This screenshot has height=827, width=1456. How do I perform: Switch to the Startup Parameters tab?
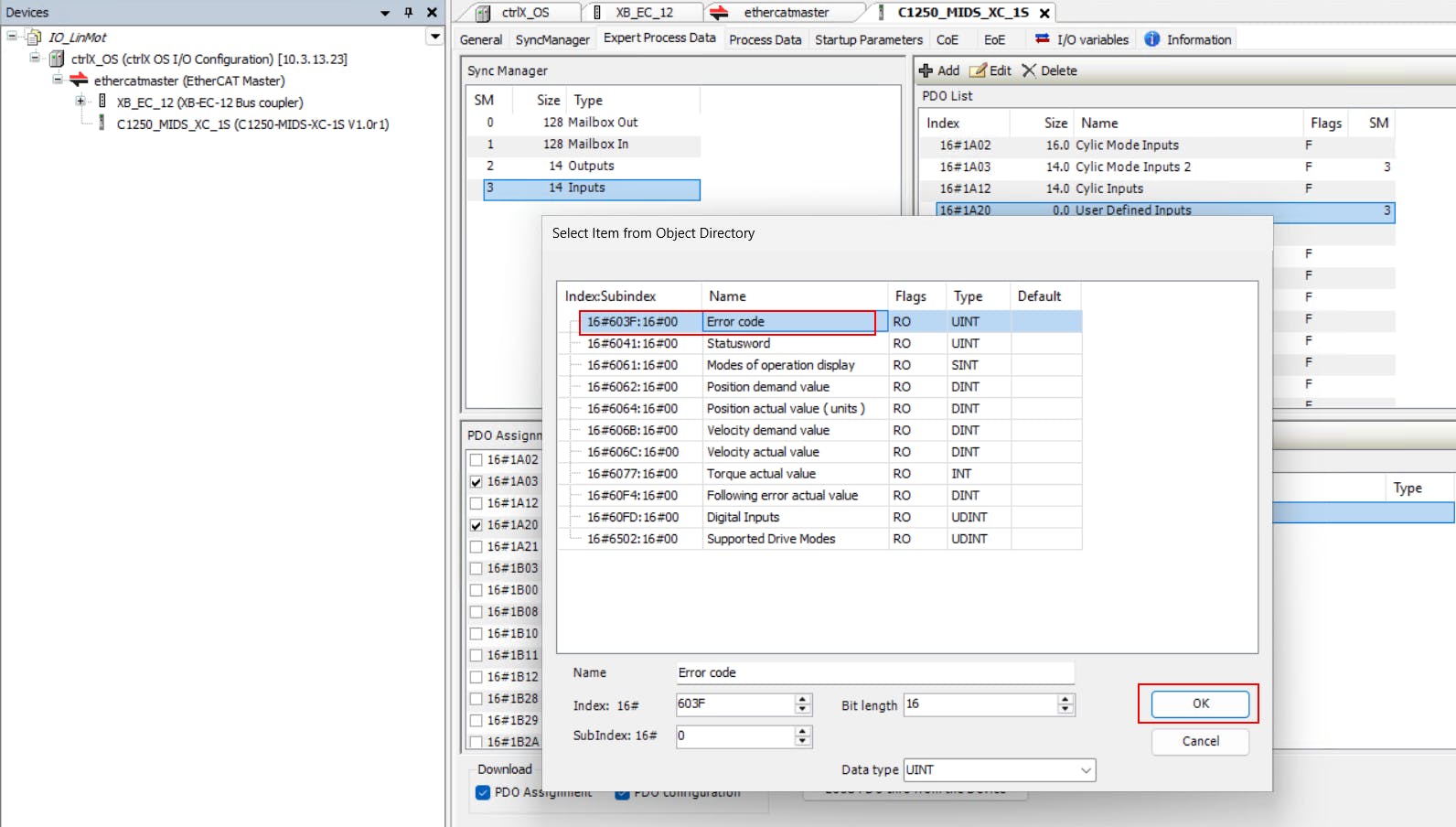click(x=868, y=39)
